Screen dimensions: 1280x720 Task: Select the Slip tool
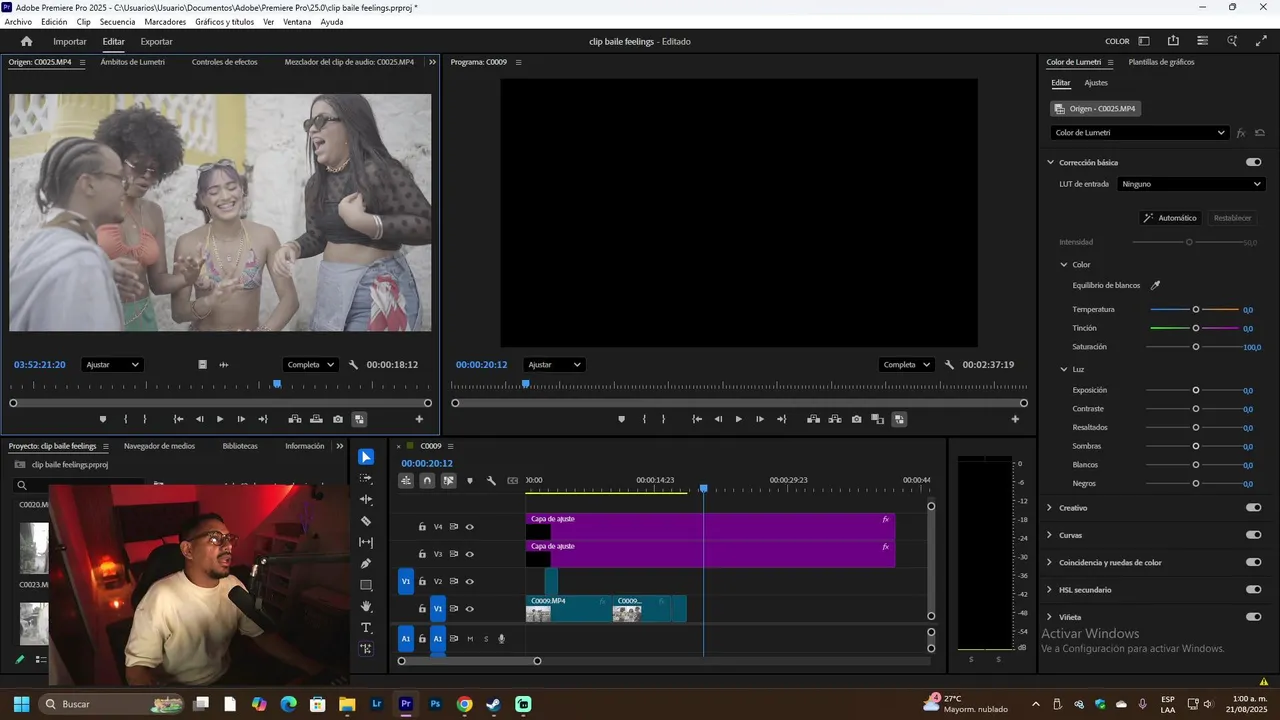click(x=366, y=542)
